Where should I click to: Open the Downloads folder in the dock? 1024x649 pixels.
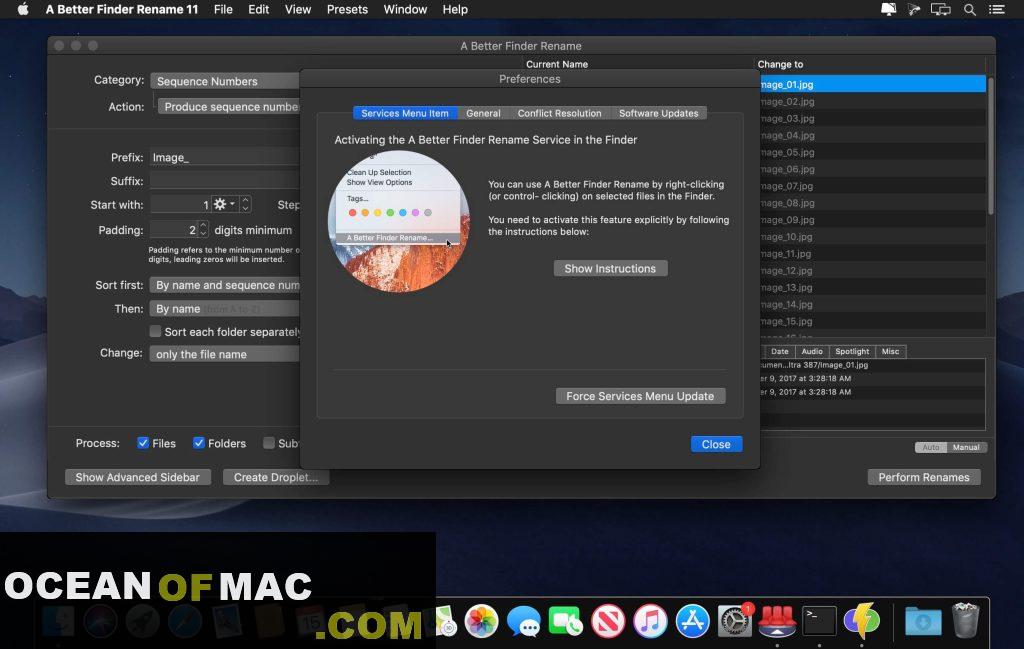coord(923,621)
